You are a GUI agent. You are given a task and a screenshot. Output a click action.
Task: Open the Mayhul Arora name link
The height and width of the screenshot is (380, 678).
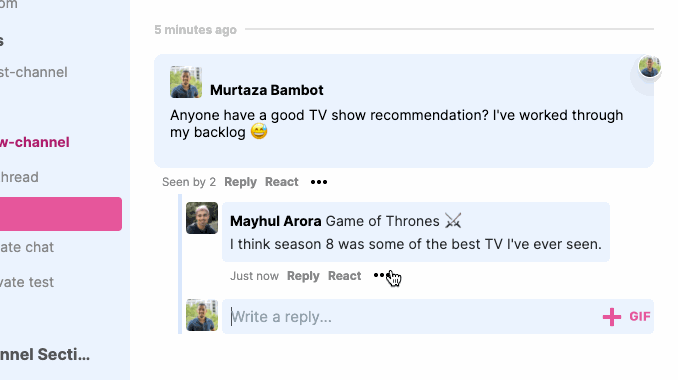coord(275,221)
